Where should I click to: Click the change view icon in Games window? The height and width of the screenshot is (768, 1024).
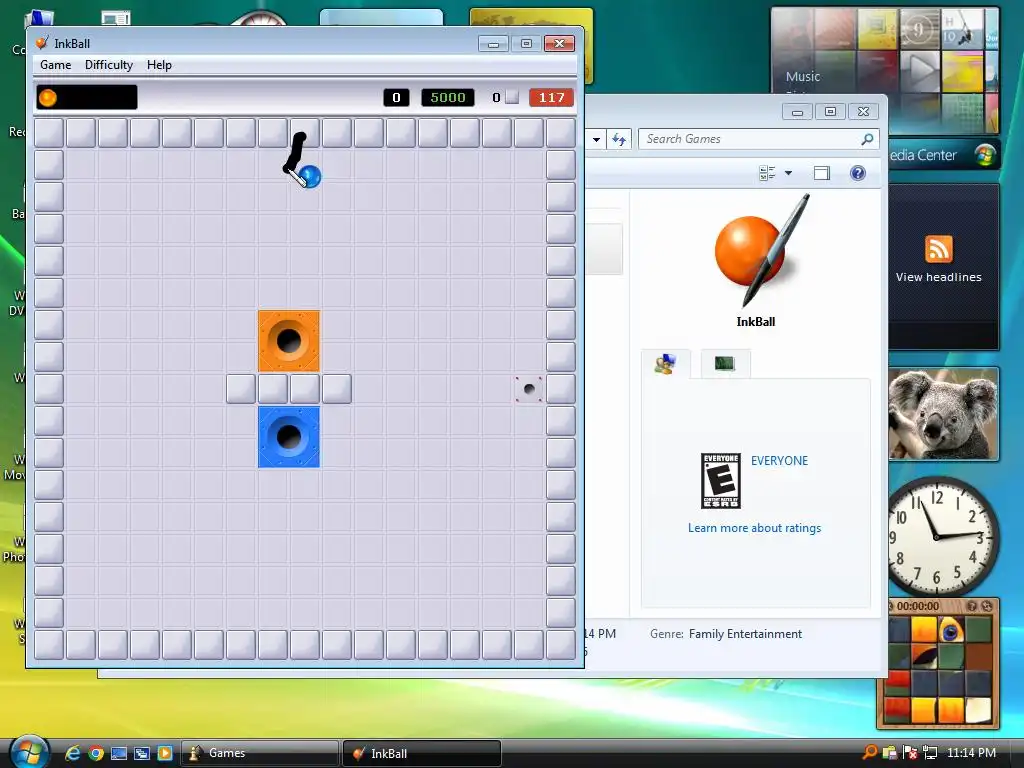coord(767,173)
